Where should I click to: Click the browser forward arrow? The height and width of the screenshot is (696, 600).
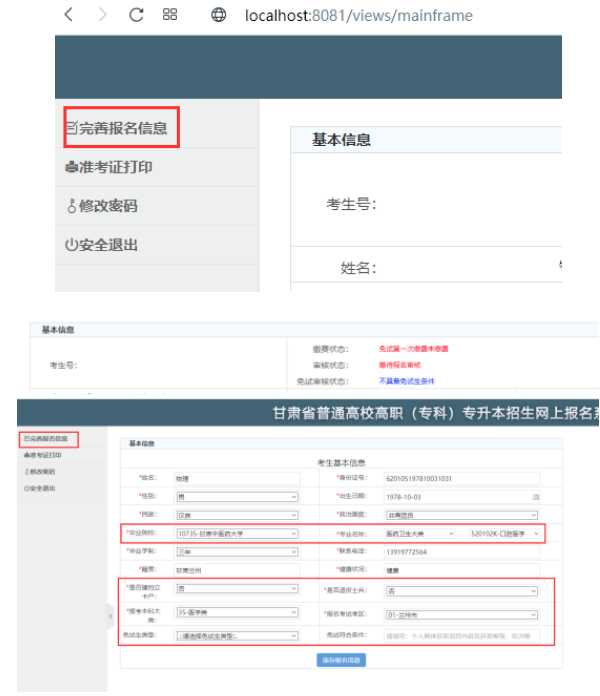pos(103,15)
